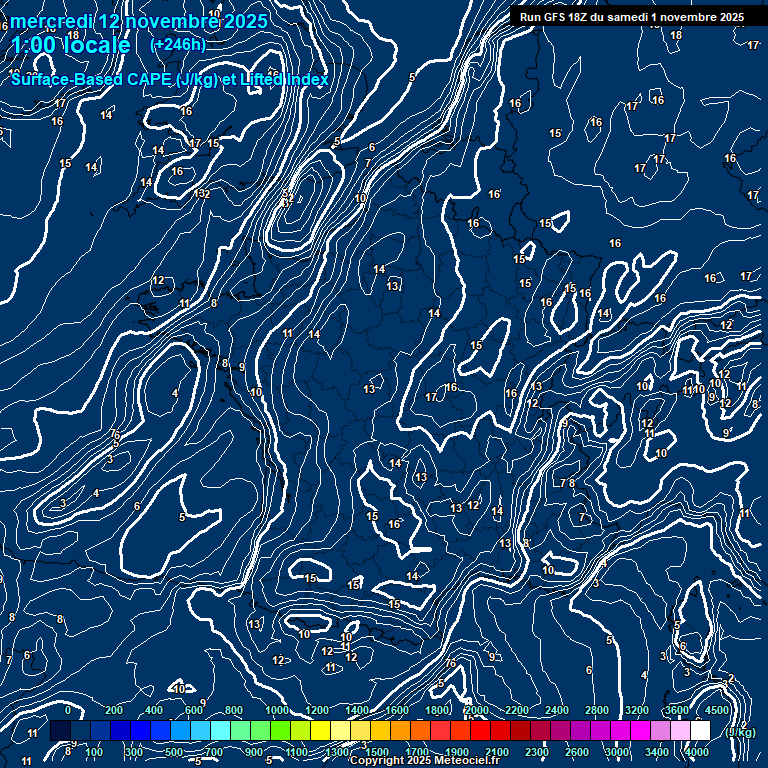This screenshot has height=768, width=768.
Task: Click the '(J/kg)' unit label near the legend
Action: [740, 732]
